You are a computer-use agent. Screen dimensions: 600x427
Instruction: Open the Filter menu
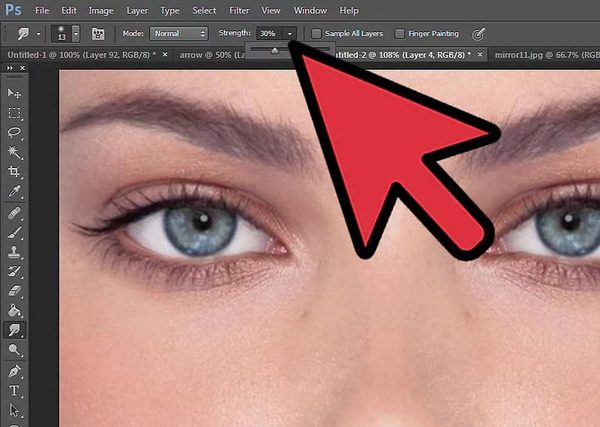click(x=239, y=10)
